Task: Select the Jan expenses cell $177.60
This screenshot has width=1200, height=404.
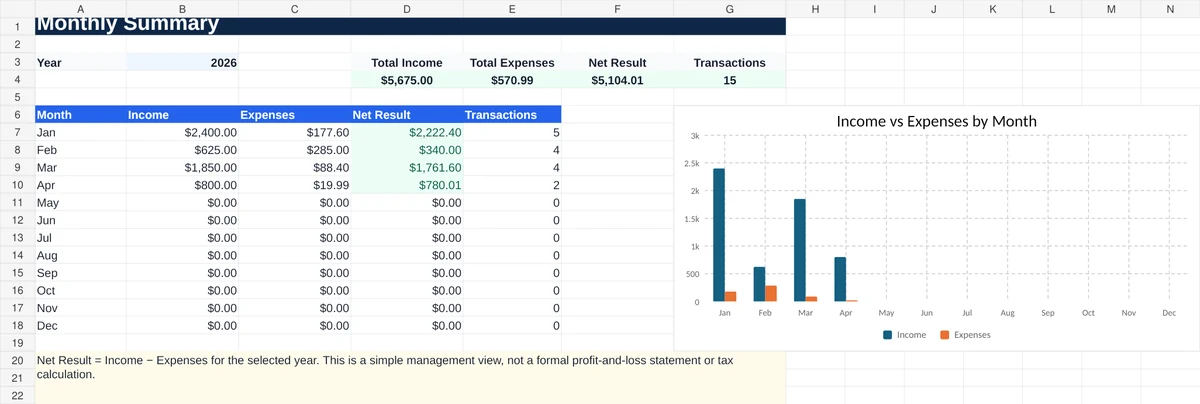Action: (x=294, y=132)
